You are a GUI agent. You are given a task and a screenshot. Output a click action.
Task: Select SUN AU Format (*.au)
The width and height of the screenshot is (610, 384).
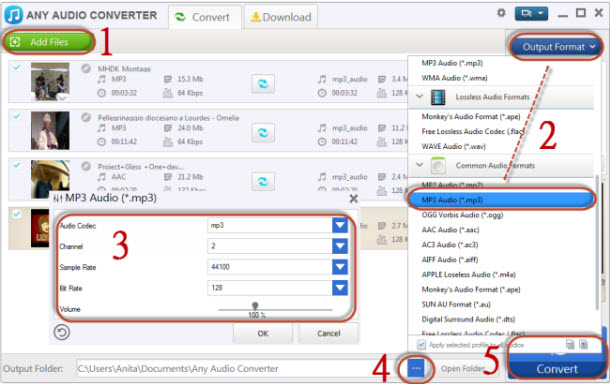[456, 305]
